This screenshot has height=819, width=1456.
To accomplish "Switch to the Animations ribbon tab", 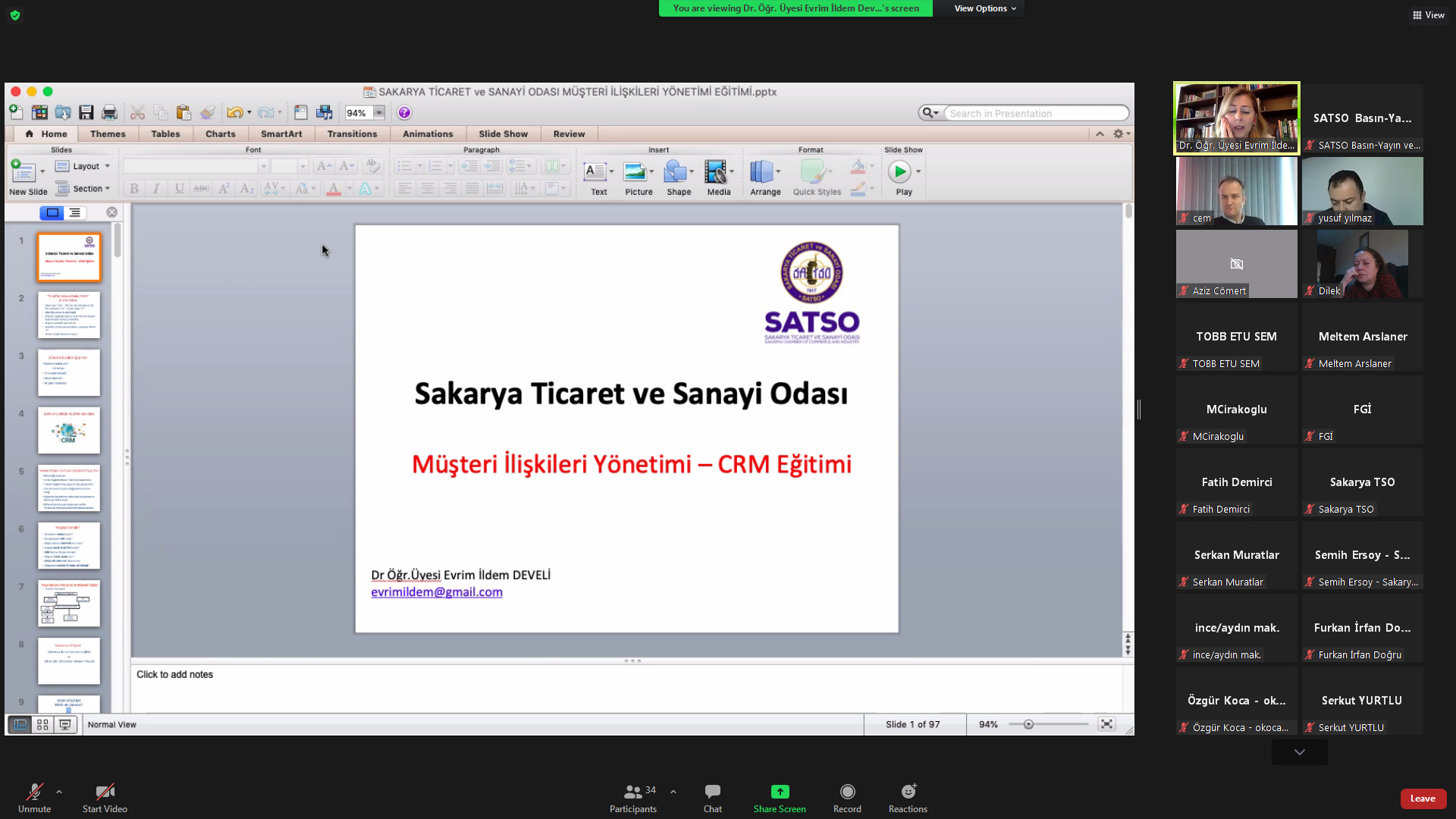I will (428, 134).
